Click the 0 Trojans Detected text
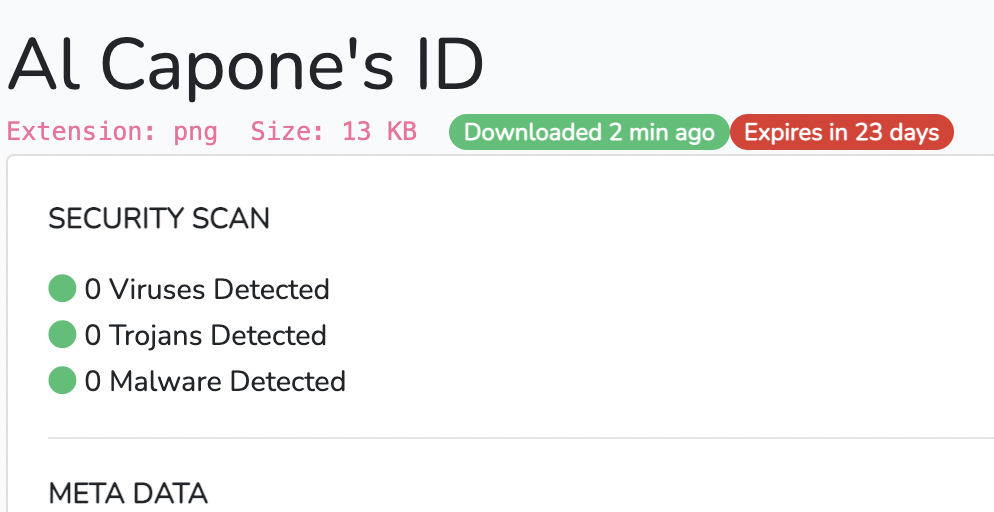 pos(205,335)
